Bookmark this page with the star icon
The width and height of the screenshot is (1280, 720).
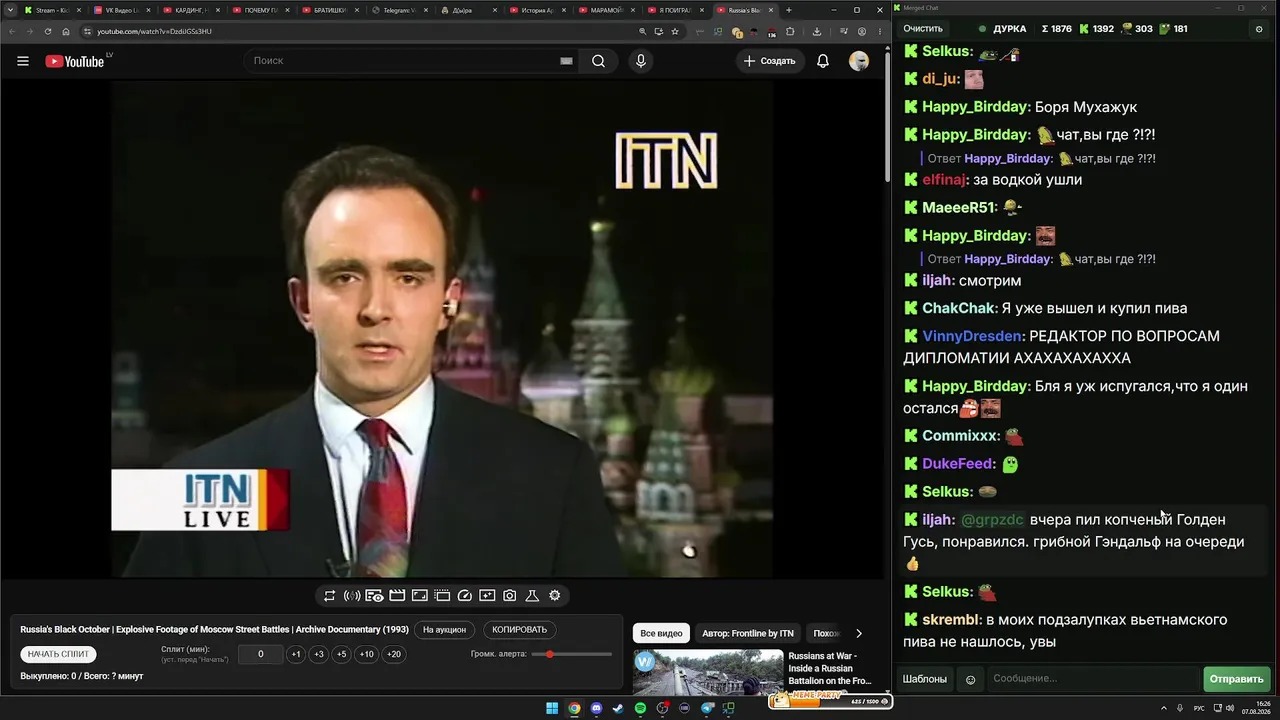pyautogui.click(x=677, y=31)
